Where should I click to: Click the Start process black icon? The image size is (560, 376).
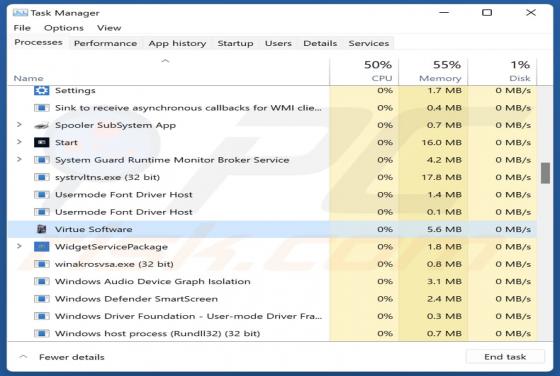[x=41, y=142]
